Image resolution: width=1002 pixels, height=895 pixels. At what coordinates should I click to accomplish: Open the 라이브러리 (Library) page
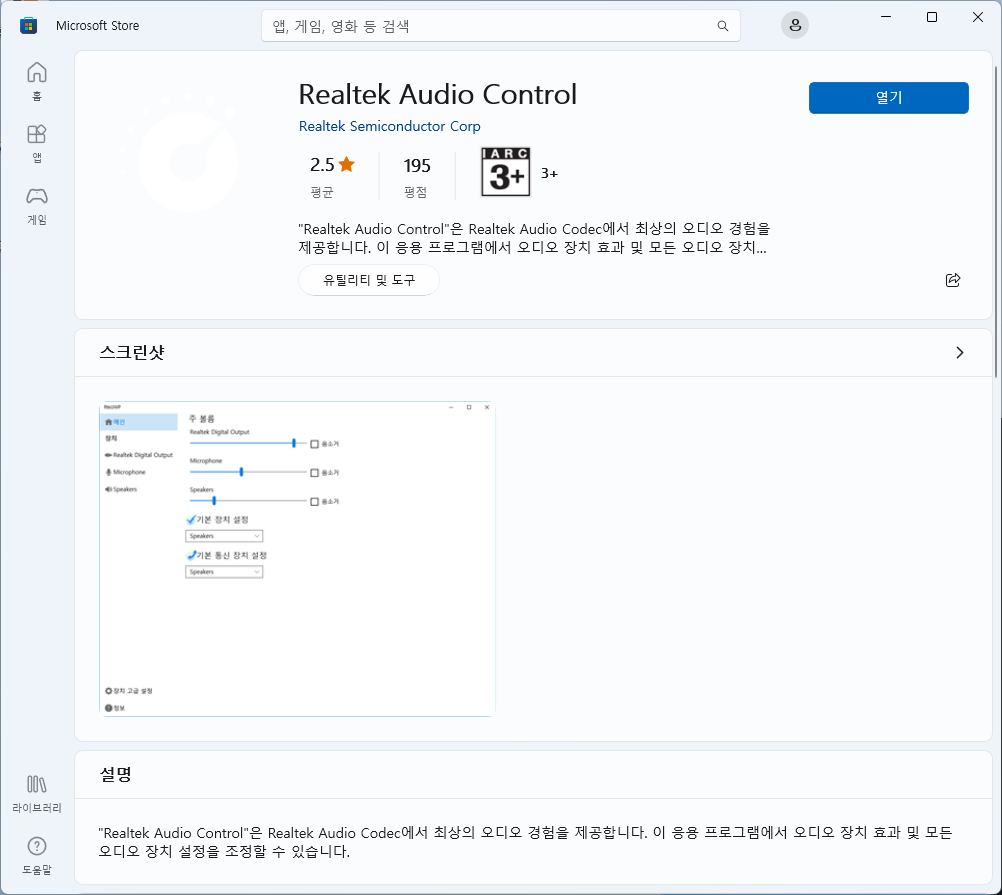(36, 793)
